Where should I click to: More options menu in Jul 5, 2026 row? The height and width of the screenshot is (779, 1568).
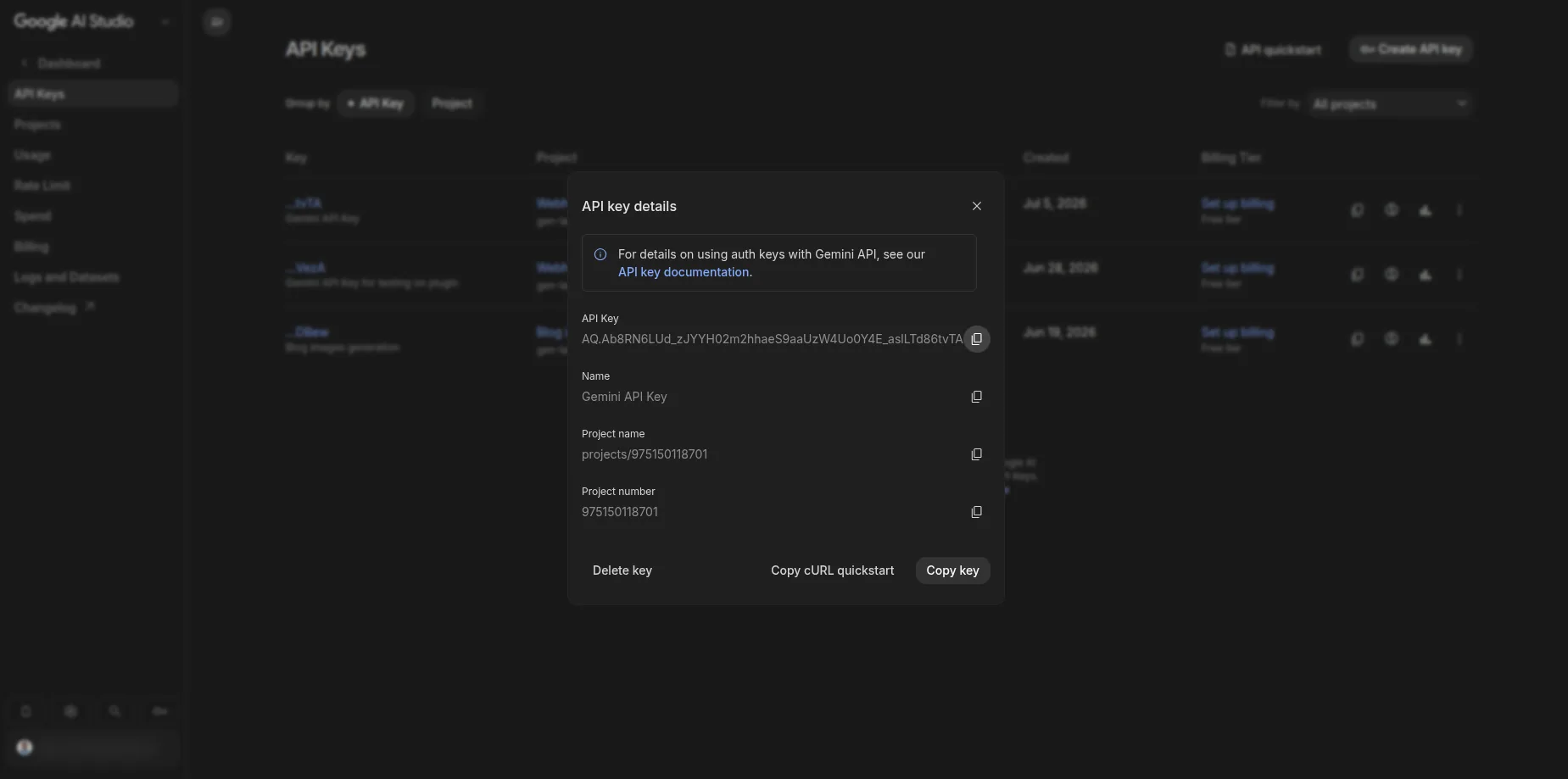(1459, 210)
